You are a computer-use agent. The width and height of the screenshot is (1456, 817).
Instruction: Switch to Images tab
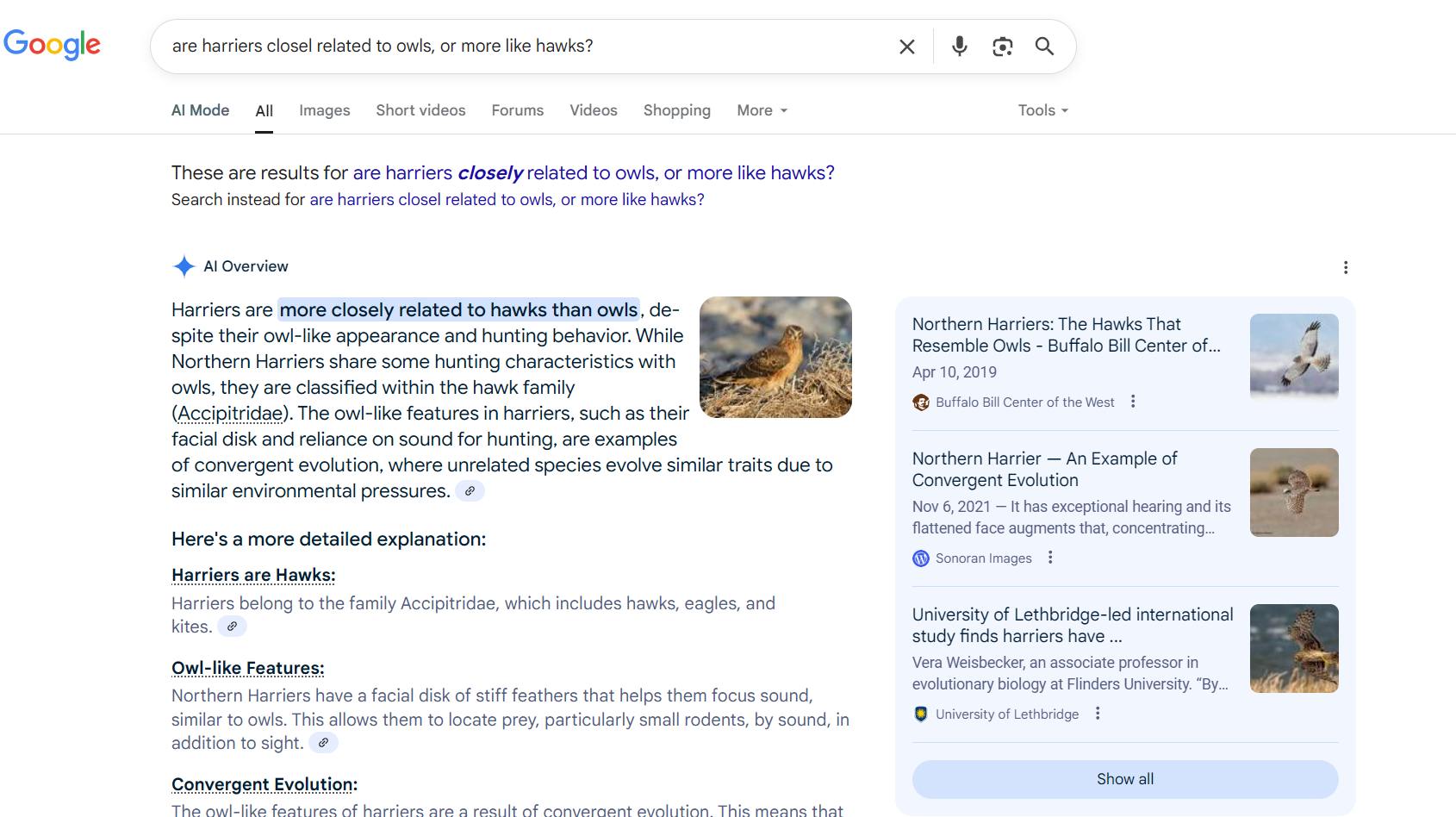[325, 110]
